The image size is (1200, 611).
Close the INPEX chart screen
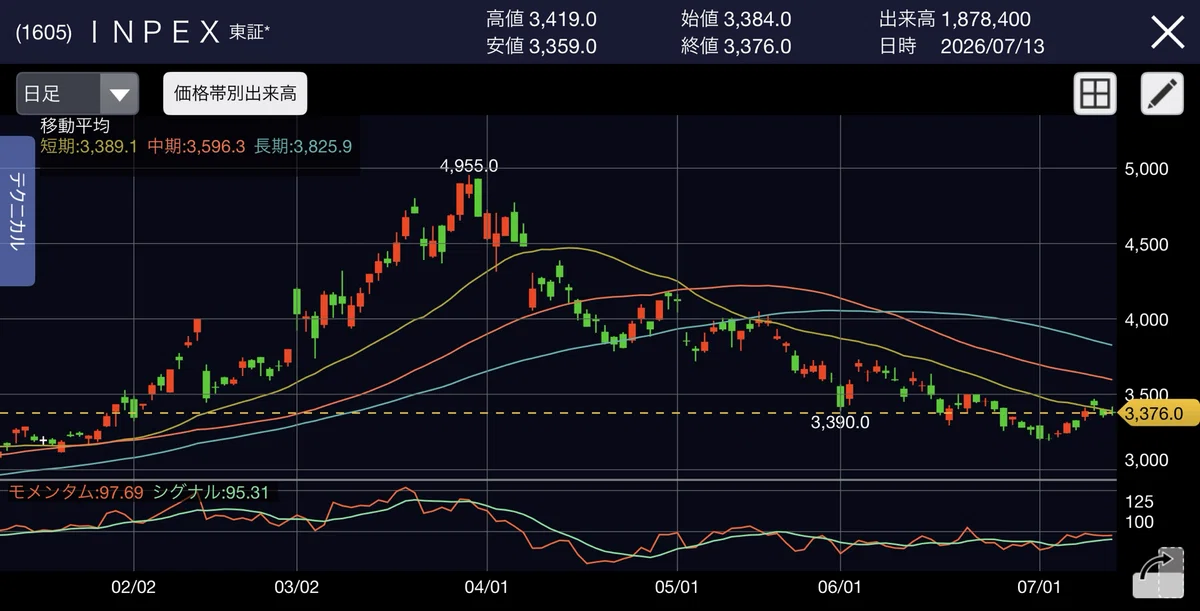tap(1167, 33)
